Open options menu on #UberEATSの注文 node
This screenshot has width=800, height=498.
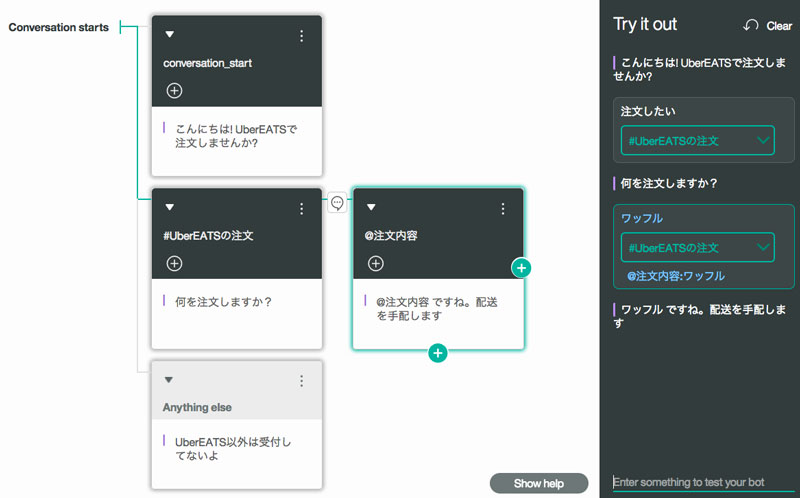coord(302,208)
